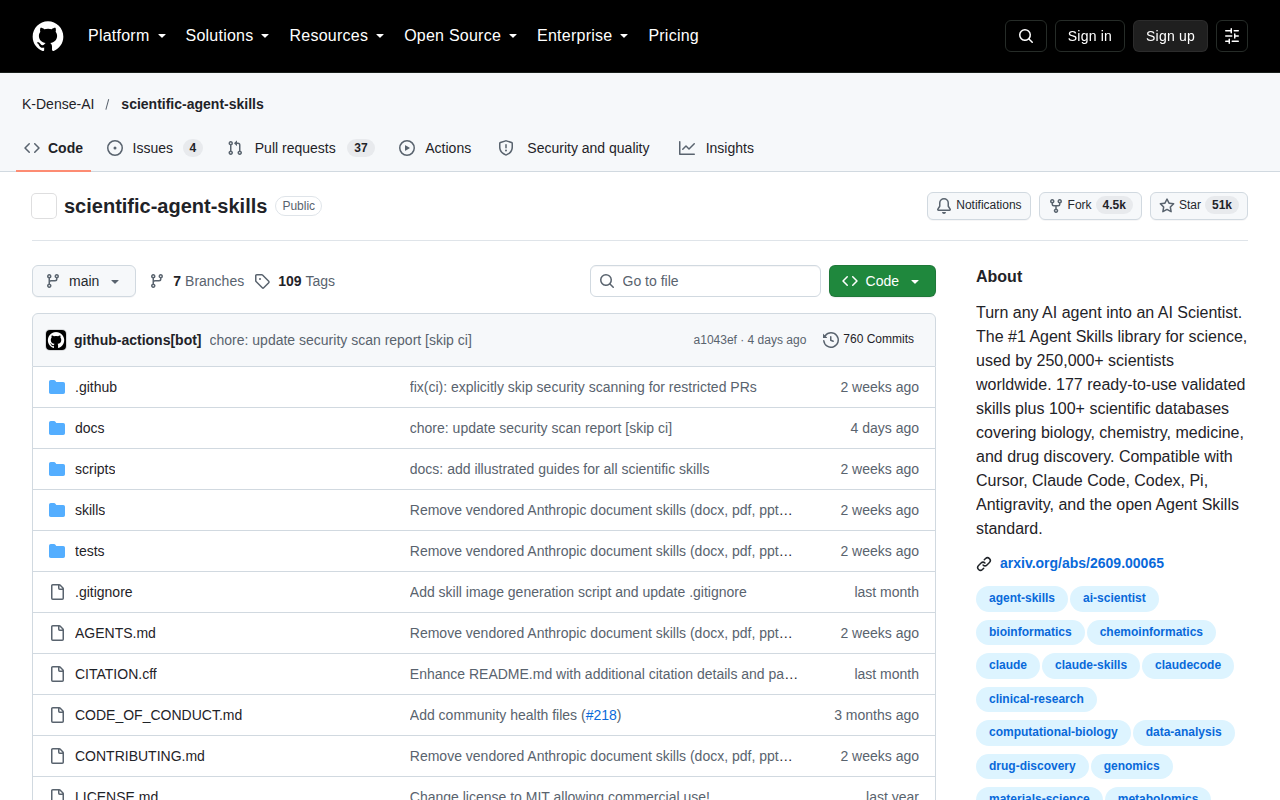Select the bioinformatics topic tag

coord(1030,632)
